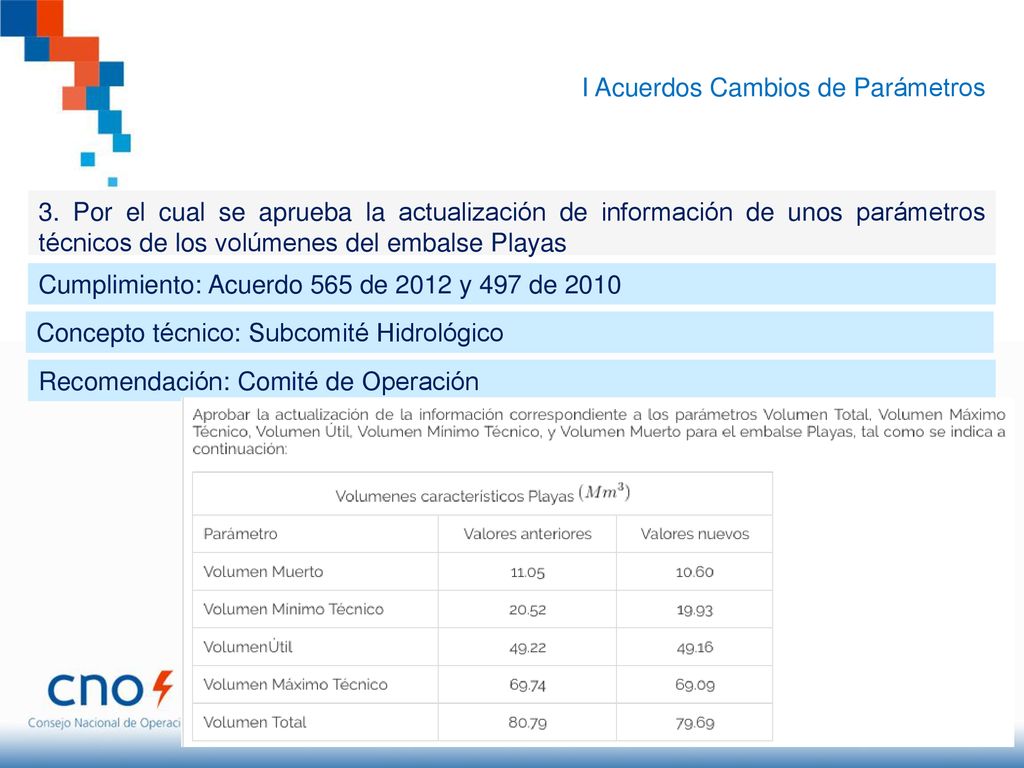Click the 'Valores anteriores' column header
Viewport: 1024px width, 768px height.
[527, 534]
